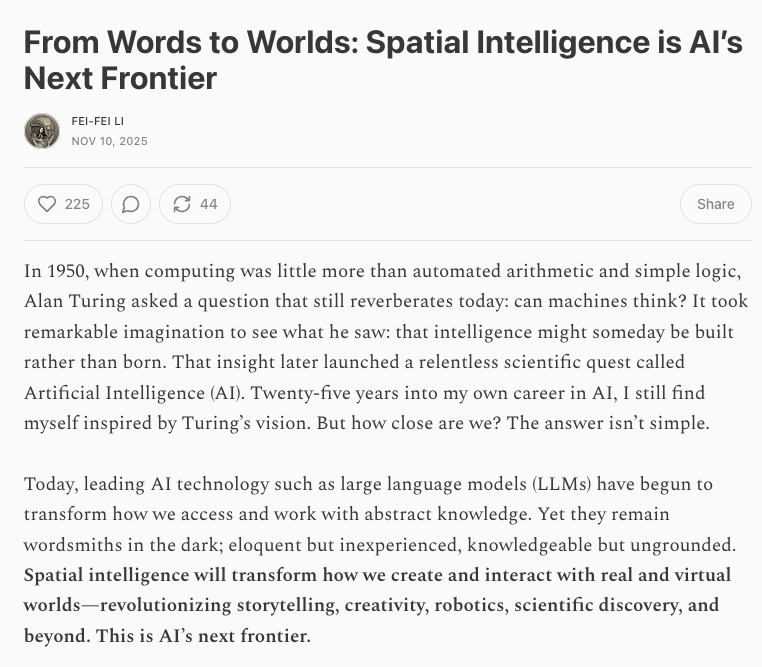Image resolution: width=762 pixels, height=667 pixels.
Task: Click "The answer isn't simple." sentence
Action: pyautogui.click(x=605, y=422)
